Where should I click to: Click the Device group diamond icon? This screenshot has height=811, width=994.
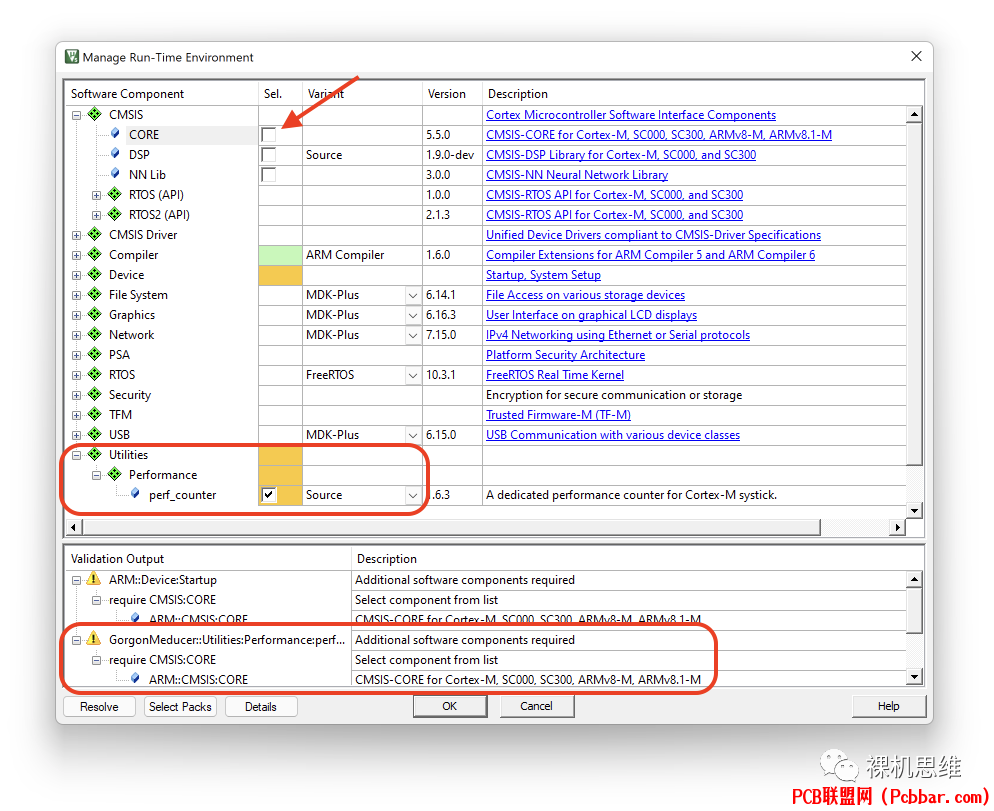[x=95, y=274]
